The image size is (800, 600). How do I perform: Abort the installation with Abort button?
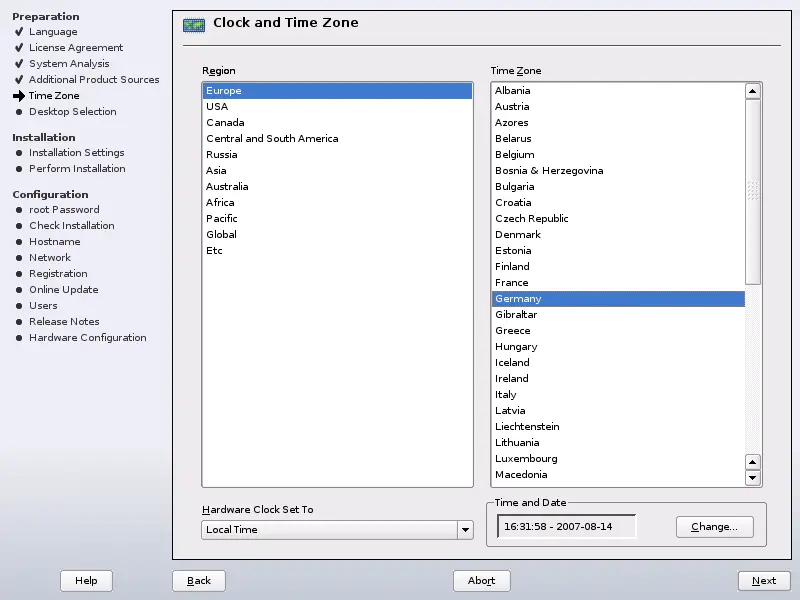tap(481, 581)
